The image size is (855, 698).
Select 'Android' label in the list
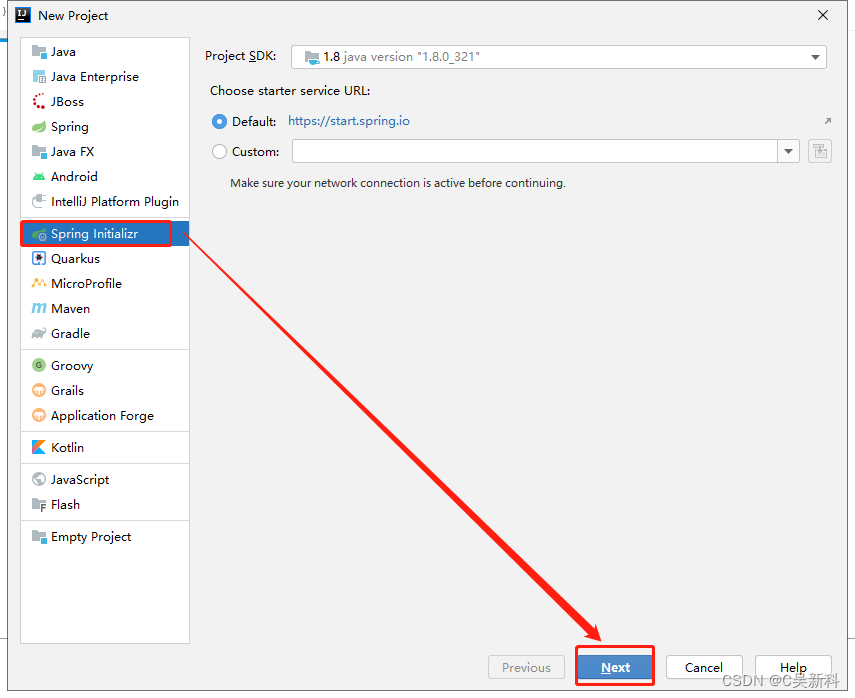pyautogui.click(x=74, y=177)
